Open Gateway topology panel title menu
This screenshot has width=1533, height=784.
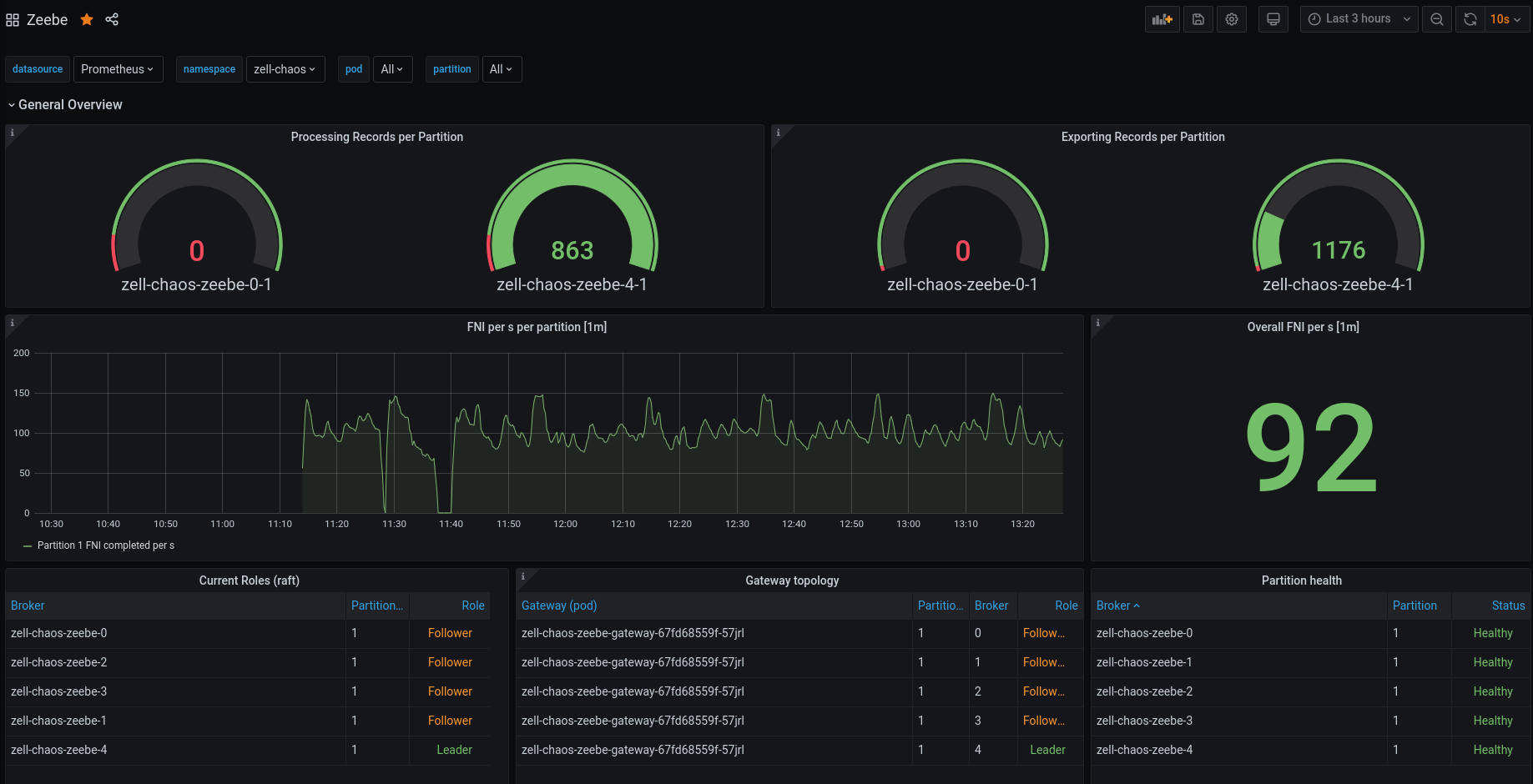click(792, 580)
